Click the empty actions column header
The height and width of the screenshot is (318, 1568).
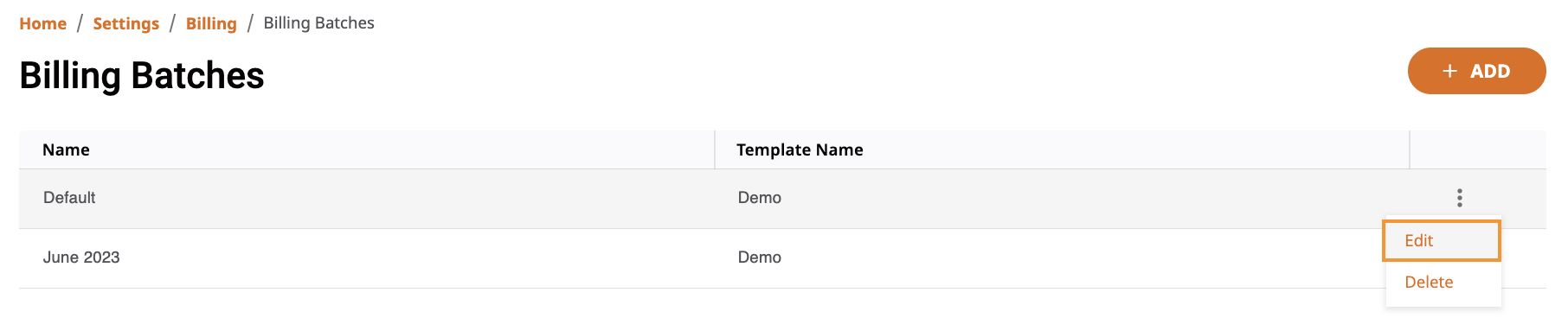1478,149
